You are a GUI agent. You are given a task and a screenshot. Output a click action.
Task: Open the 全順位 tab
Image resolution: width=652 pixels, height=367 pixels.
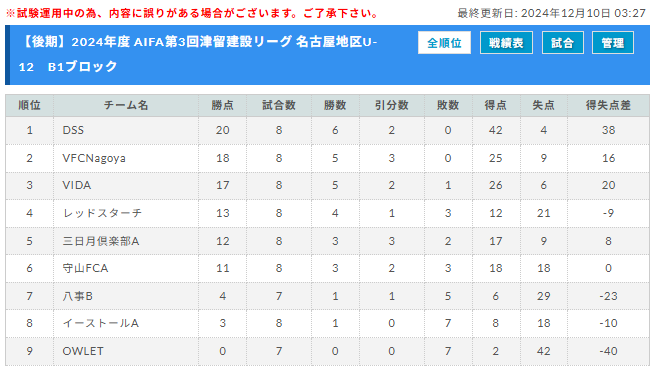click(x=444, y=43)
